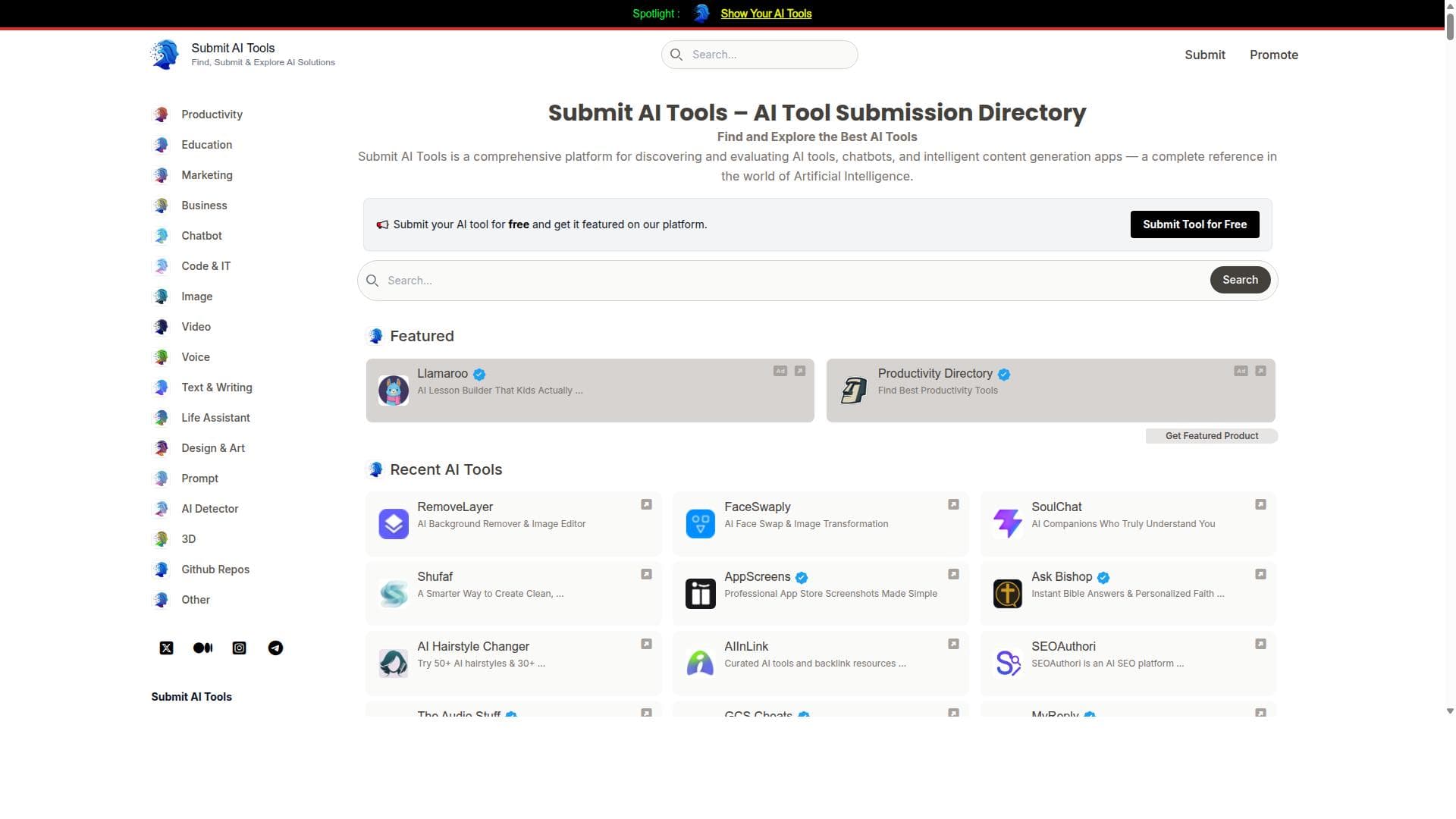The height and width of the screenshot is (819, 1456).
Task: Select the Prompt category
Action: click(x=199, y=479)
